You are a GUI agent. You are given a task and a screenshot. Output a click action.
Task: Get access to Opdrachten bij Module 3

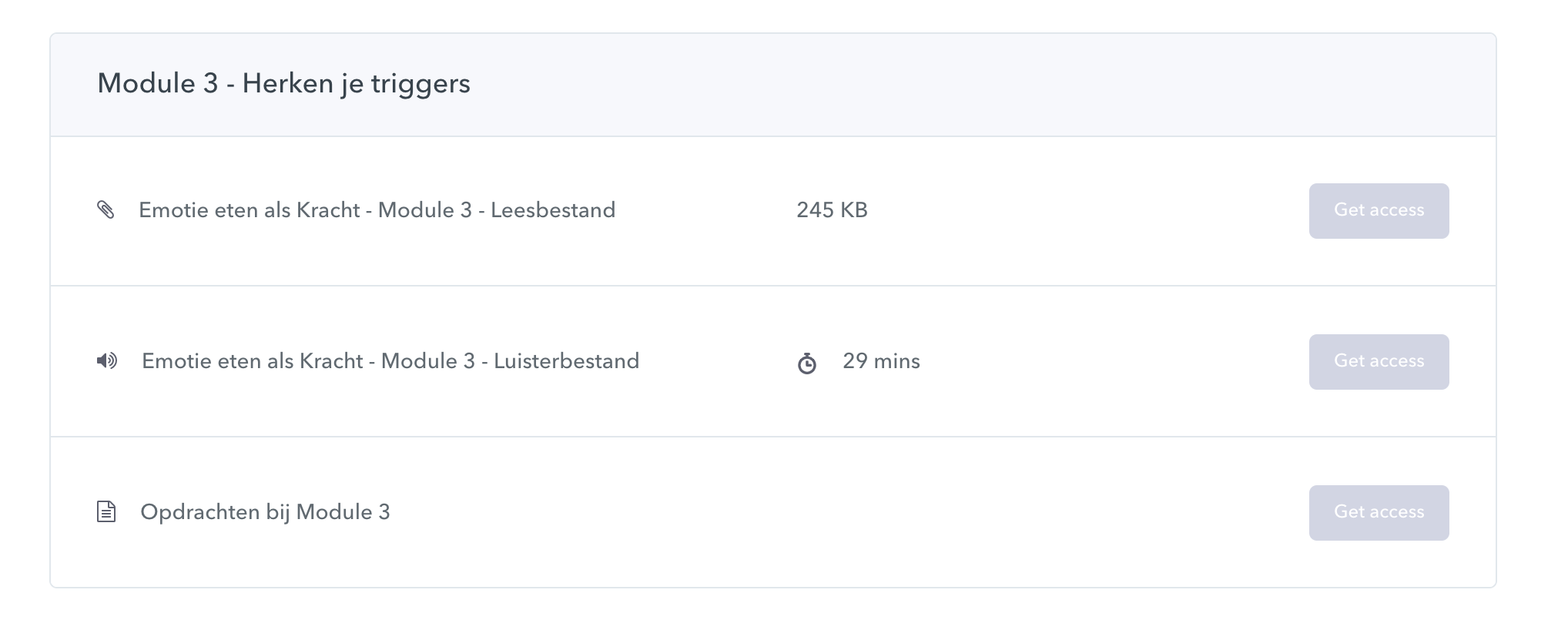coord(1379,512)
